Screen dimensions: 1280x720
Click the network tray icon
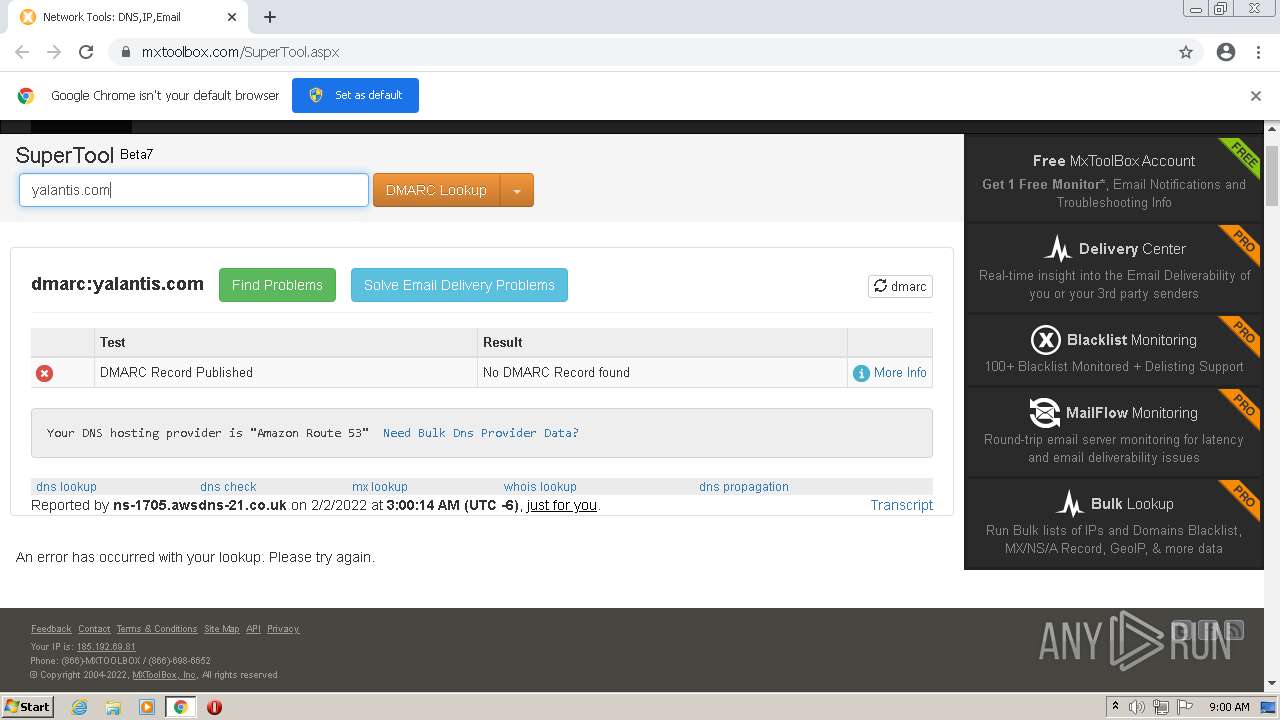click(x=1161, y=707)
